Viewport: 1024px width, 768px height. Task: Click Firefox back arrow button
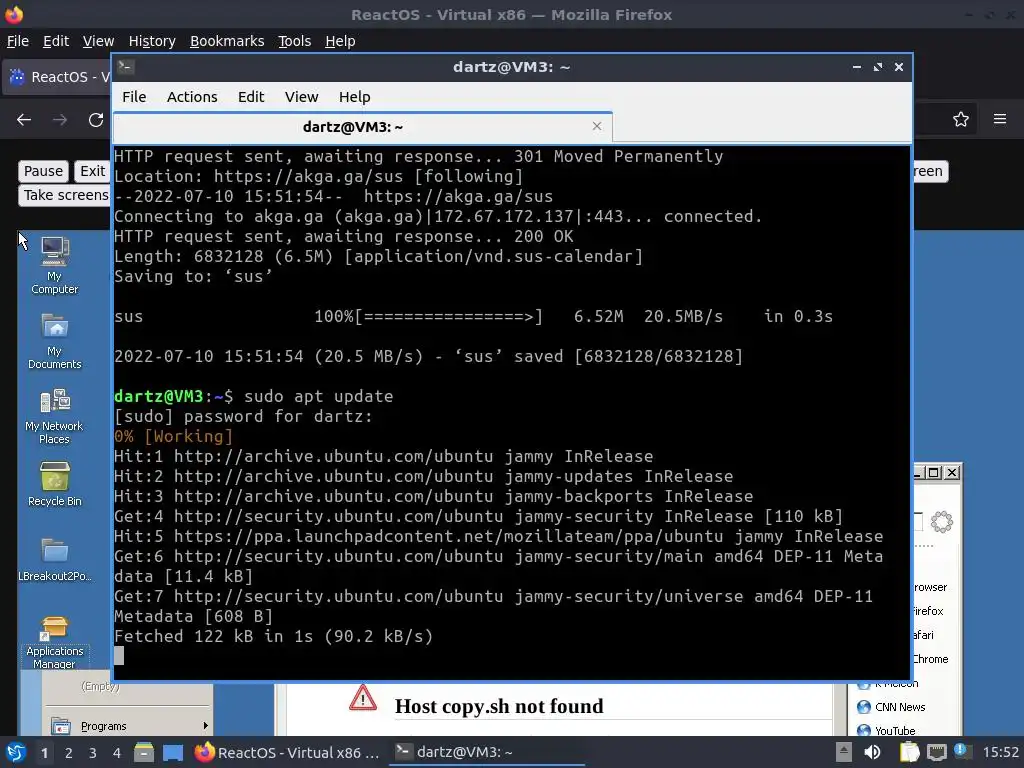(24, 120)
